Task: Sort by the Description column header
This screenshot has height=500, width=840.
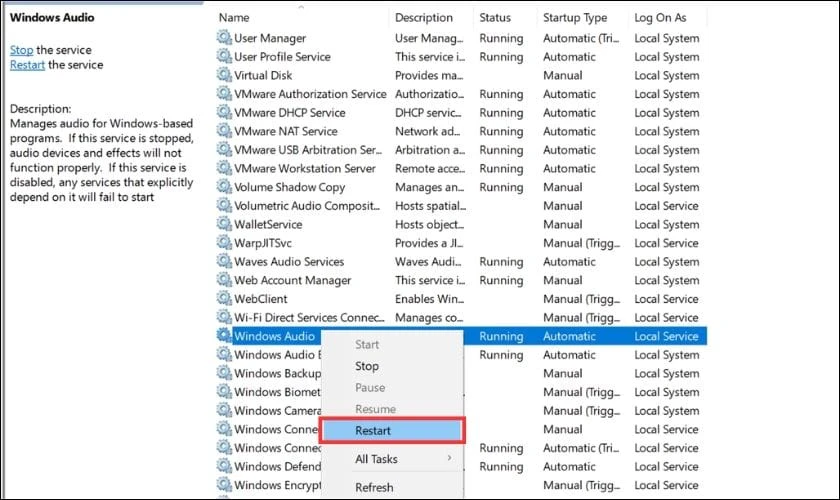Action: point(424,18)
